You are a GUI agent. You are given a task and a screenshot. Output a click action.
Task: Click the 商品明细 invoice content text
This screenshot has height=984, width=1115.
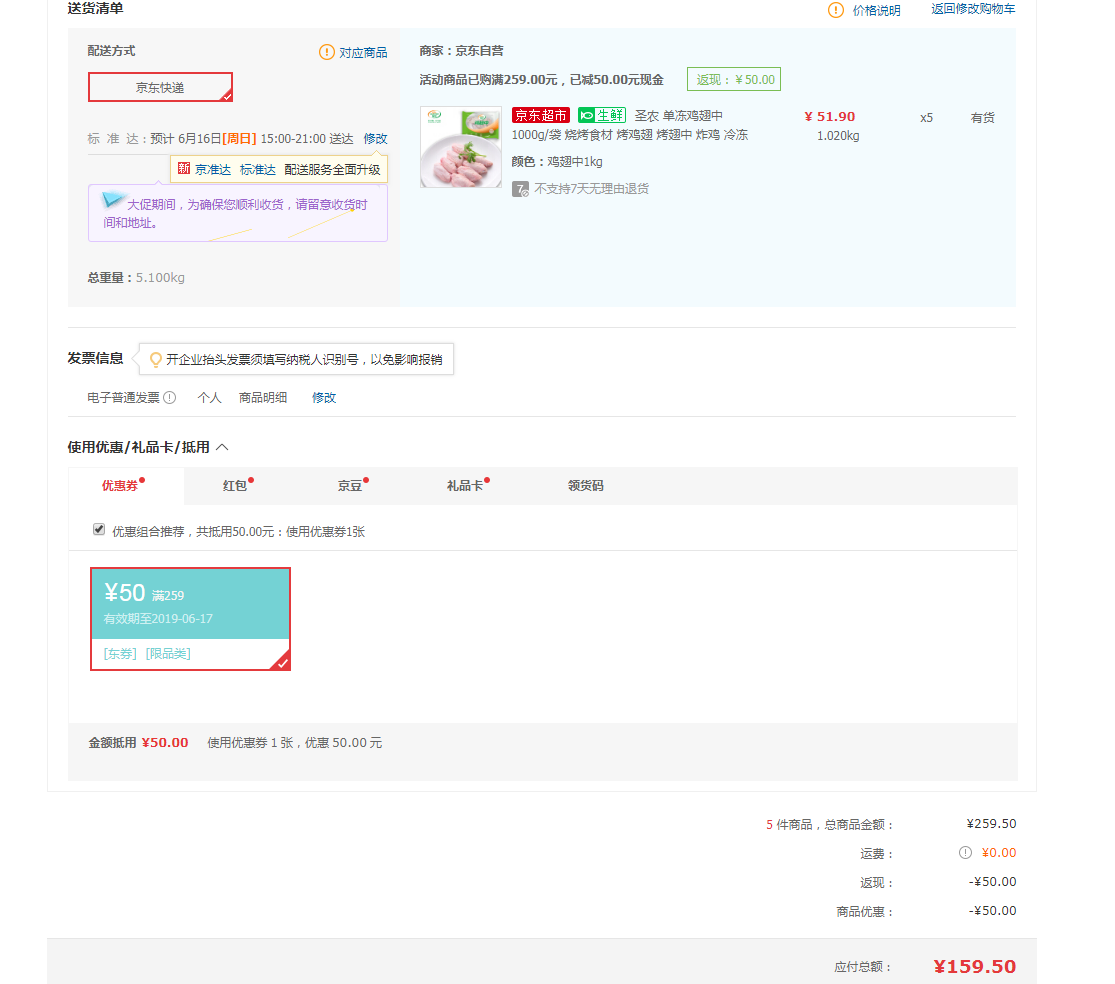point(263,397)
